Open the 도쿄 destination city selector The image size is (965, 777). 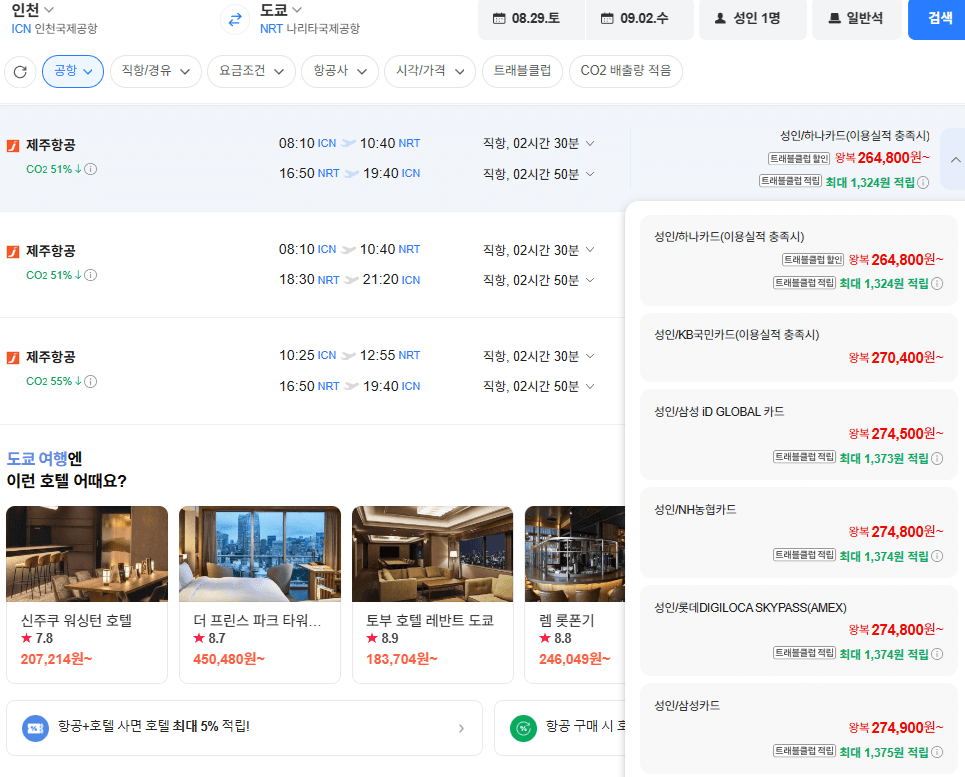click(281, 10)
